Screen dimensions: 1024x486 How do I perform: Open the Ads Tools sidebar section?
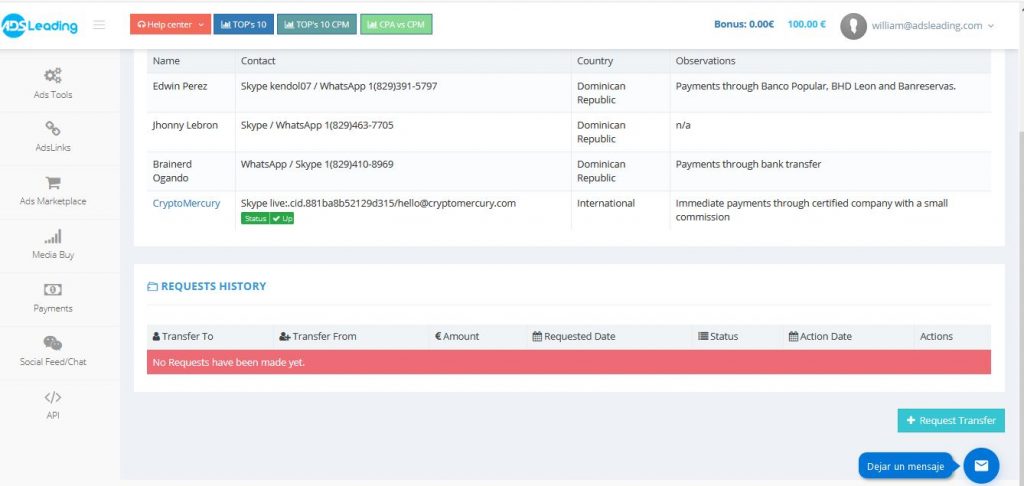[53, 84]
